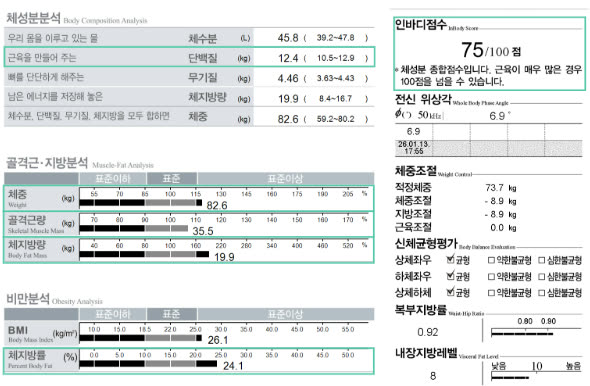
Task: Click the 무기질 value 4.46
Action: [x=288, y=79]
